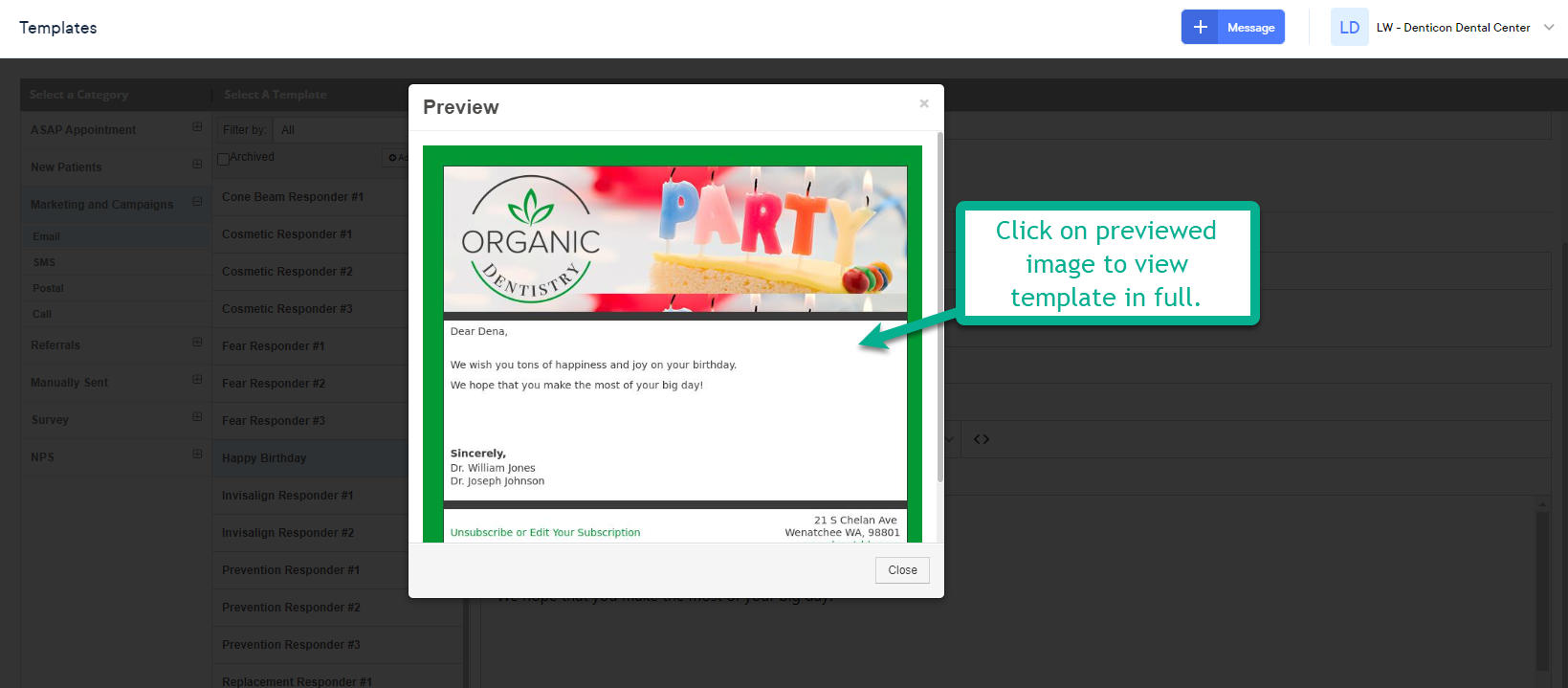Click the Manually Sent category label
This screenshot has width=1568, height=688.
pos(69,383)
